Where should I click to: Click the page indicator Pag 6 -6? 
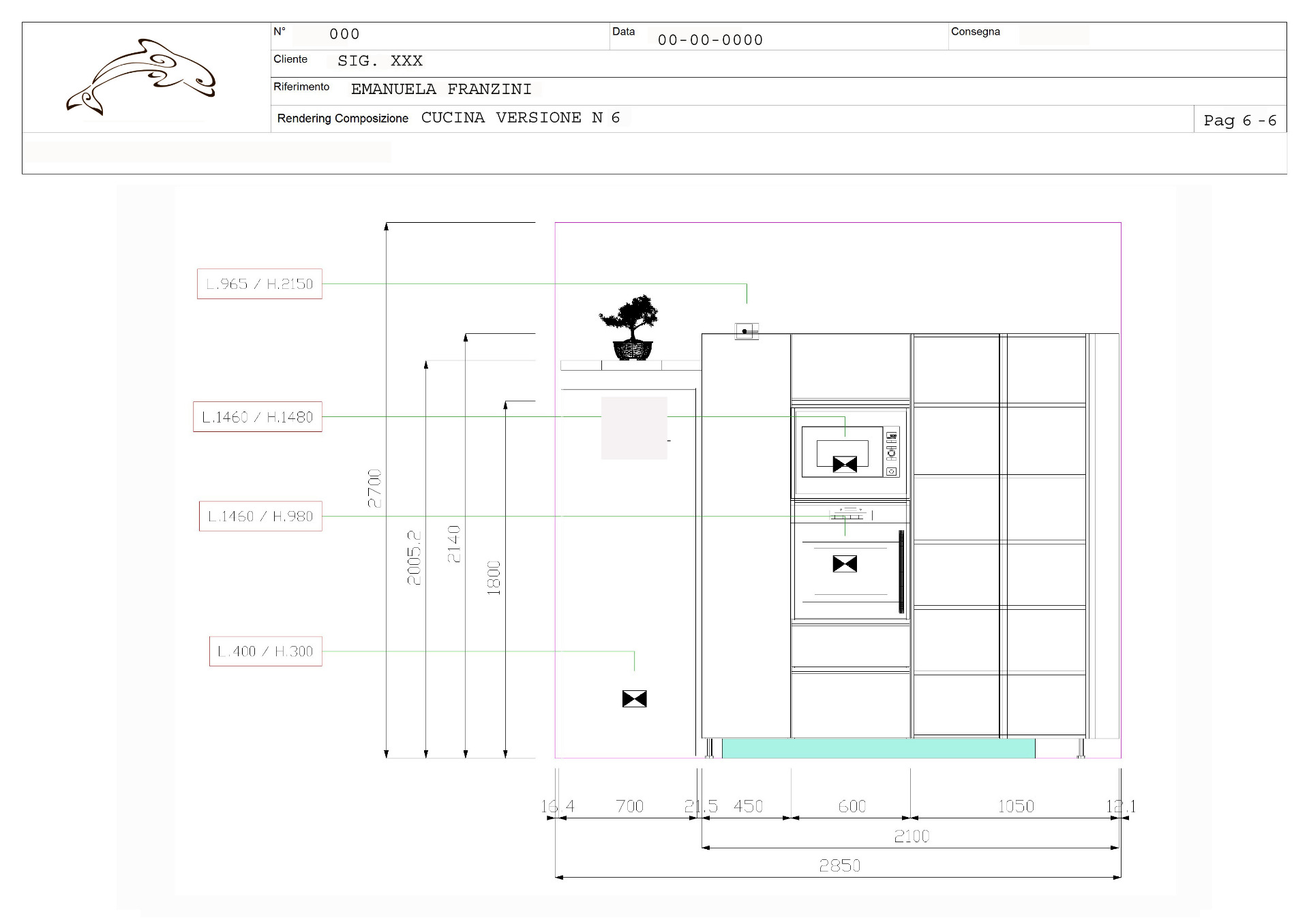tap(1239, 121)
